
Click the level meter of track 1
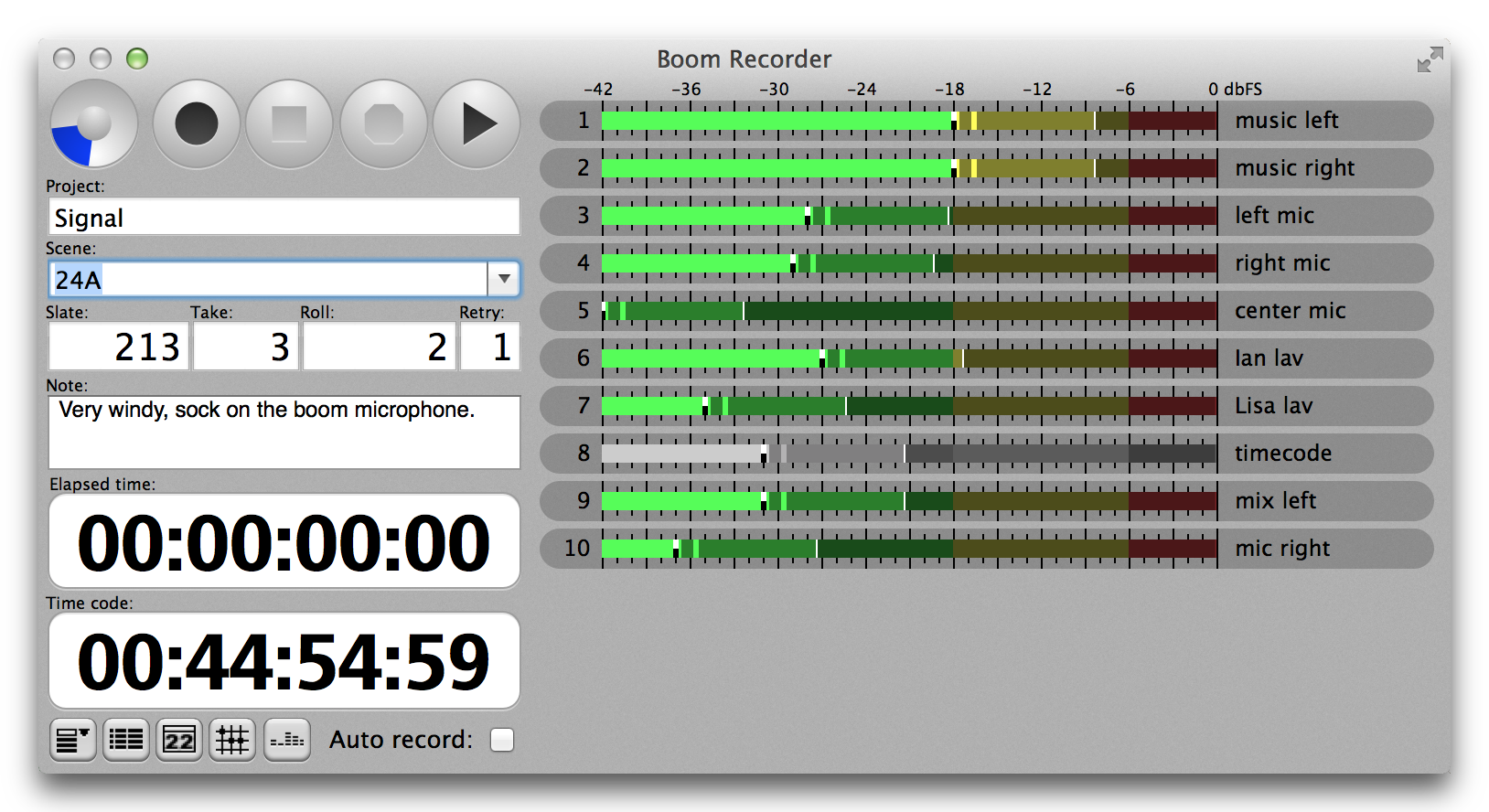coord(909,121)
